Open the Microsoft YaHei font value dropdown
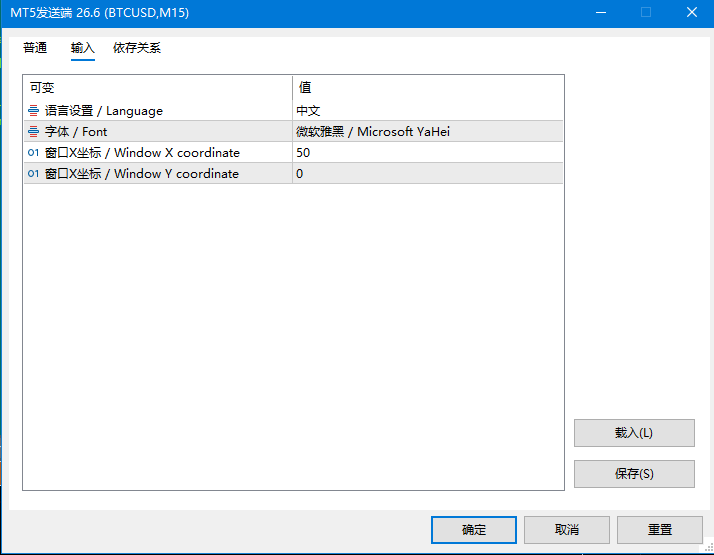The image size is (714, 555). 428,132
